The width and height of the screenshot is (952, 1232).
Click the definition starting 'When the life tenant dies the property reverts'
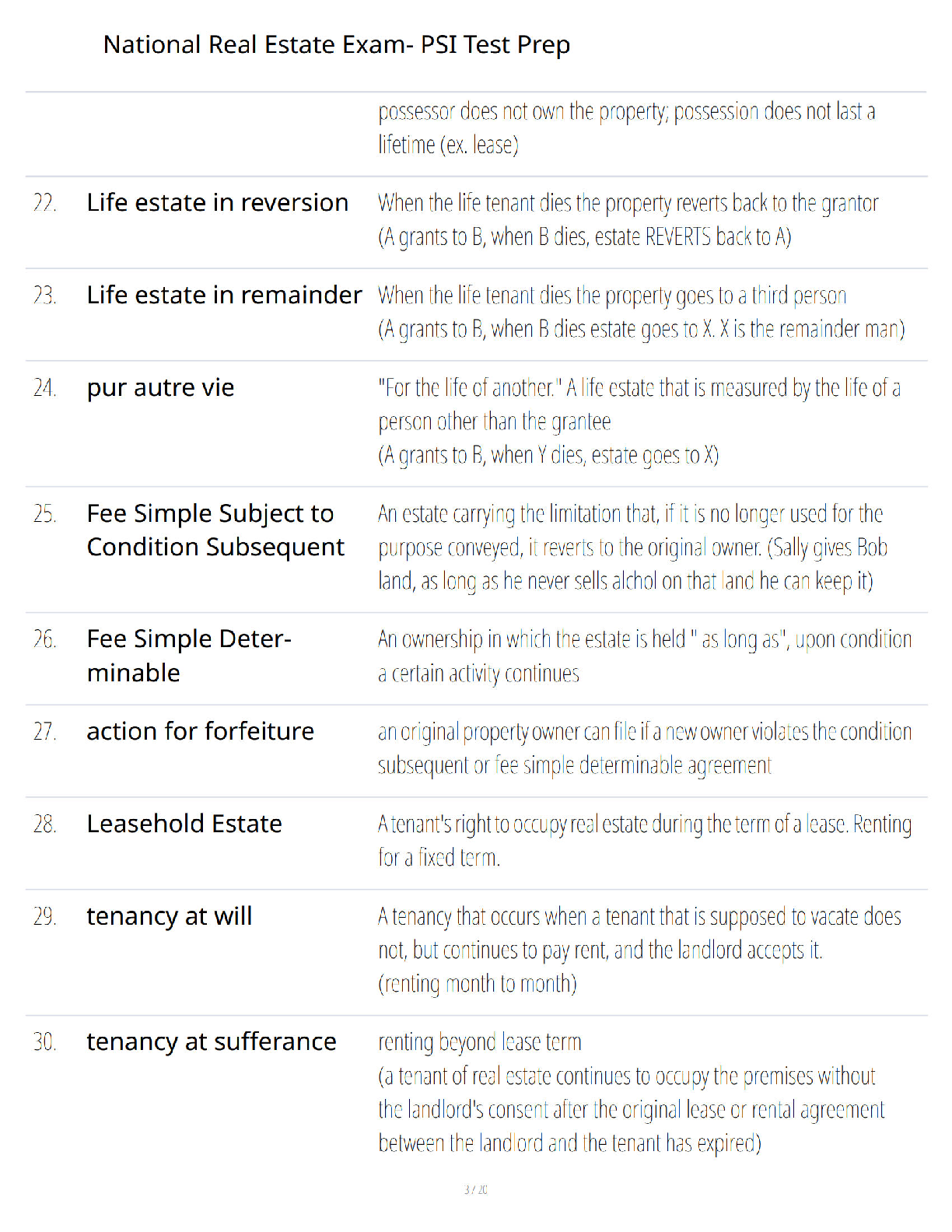628,220
